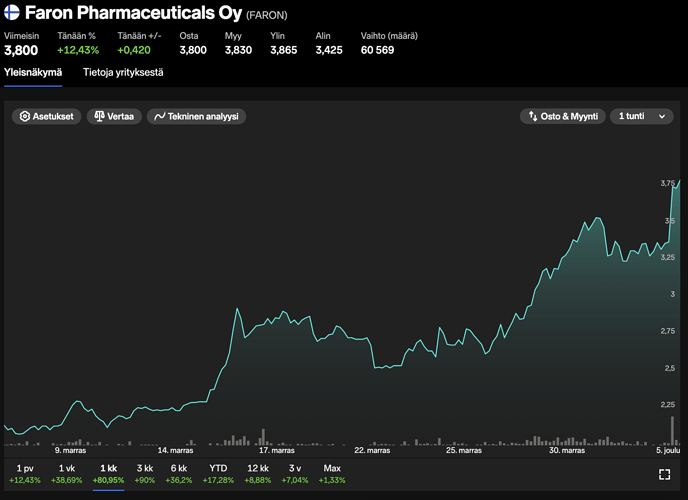Click the 3,25 price axis label
Image resolution: width=688 pixels, height=500 pixels.
click(x=668, y=257)
